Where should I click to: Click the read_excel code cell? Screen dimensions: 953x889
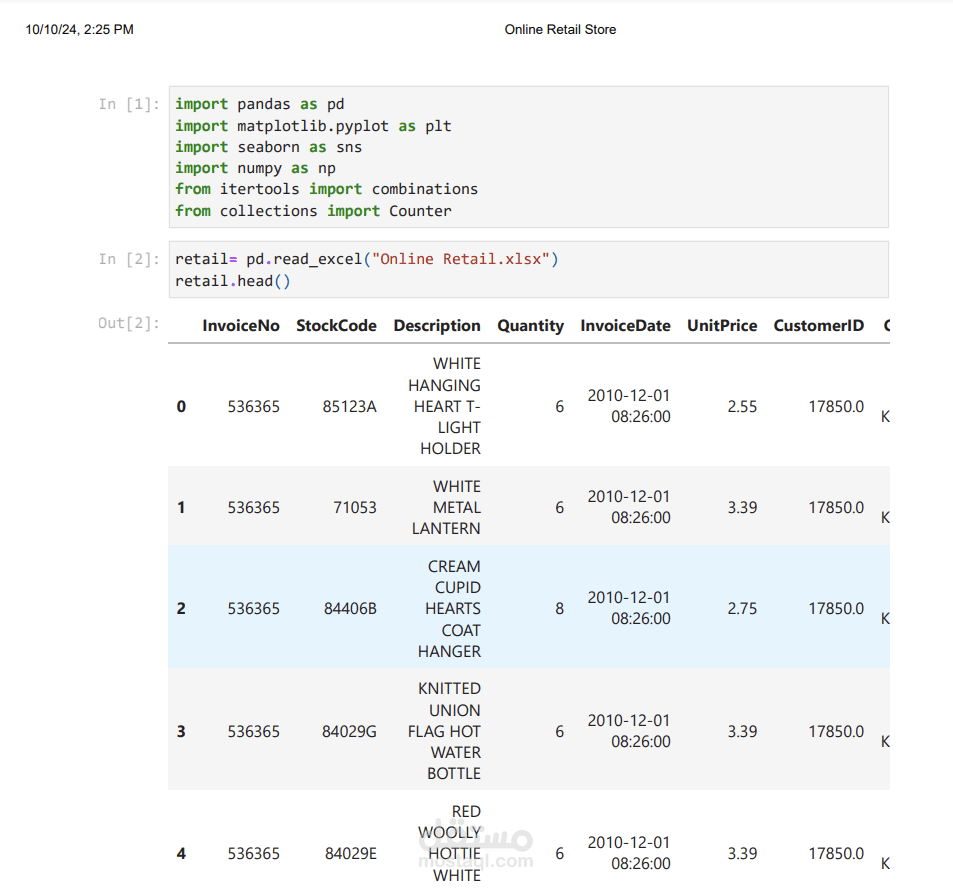[x=529, y=270]
